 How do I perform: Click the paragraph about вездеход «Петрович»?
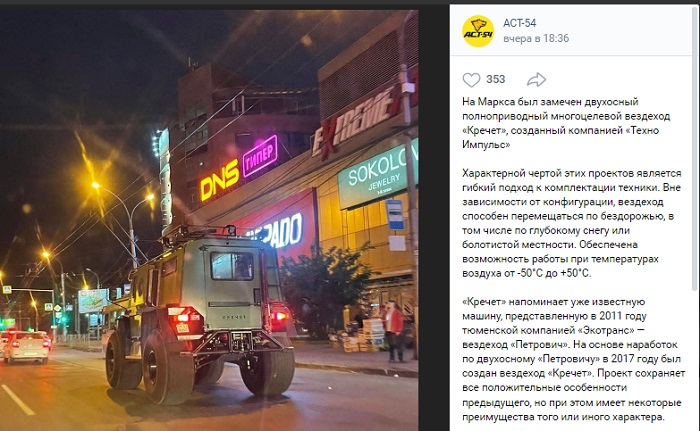click(573, 359)
